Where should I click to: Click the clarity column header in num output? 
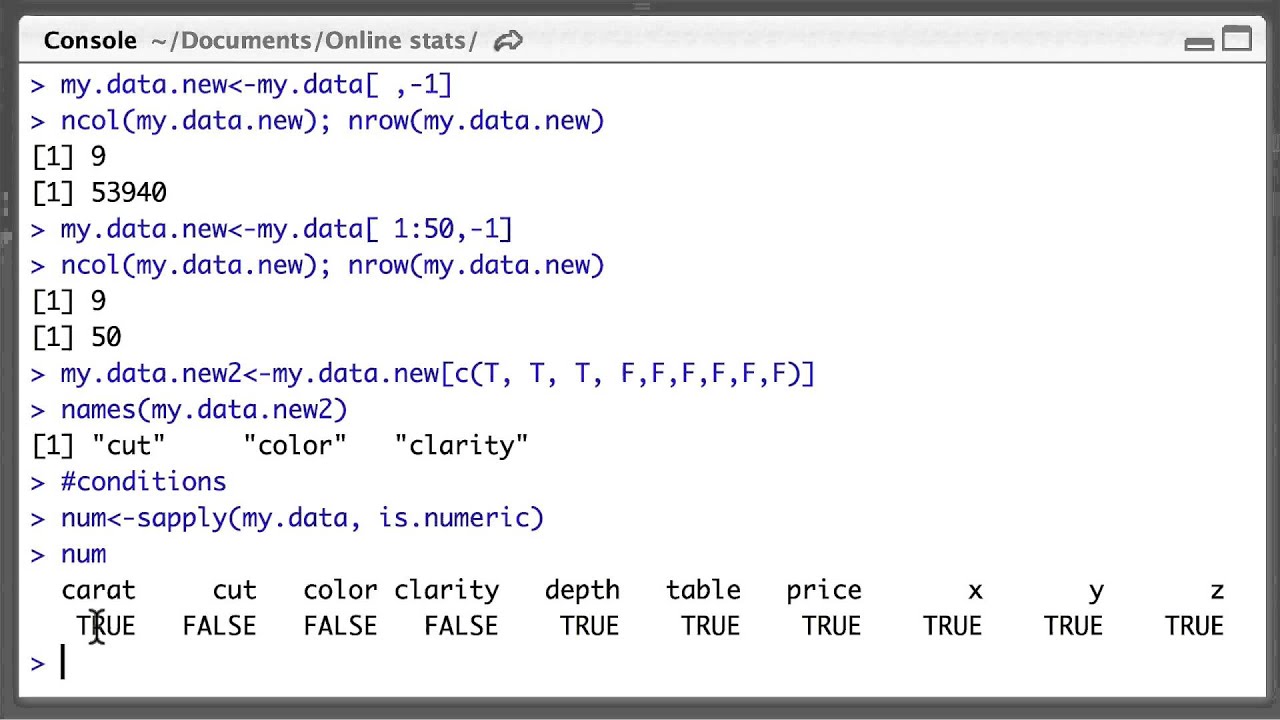(446, 591)
